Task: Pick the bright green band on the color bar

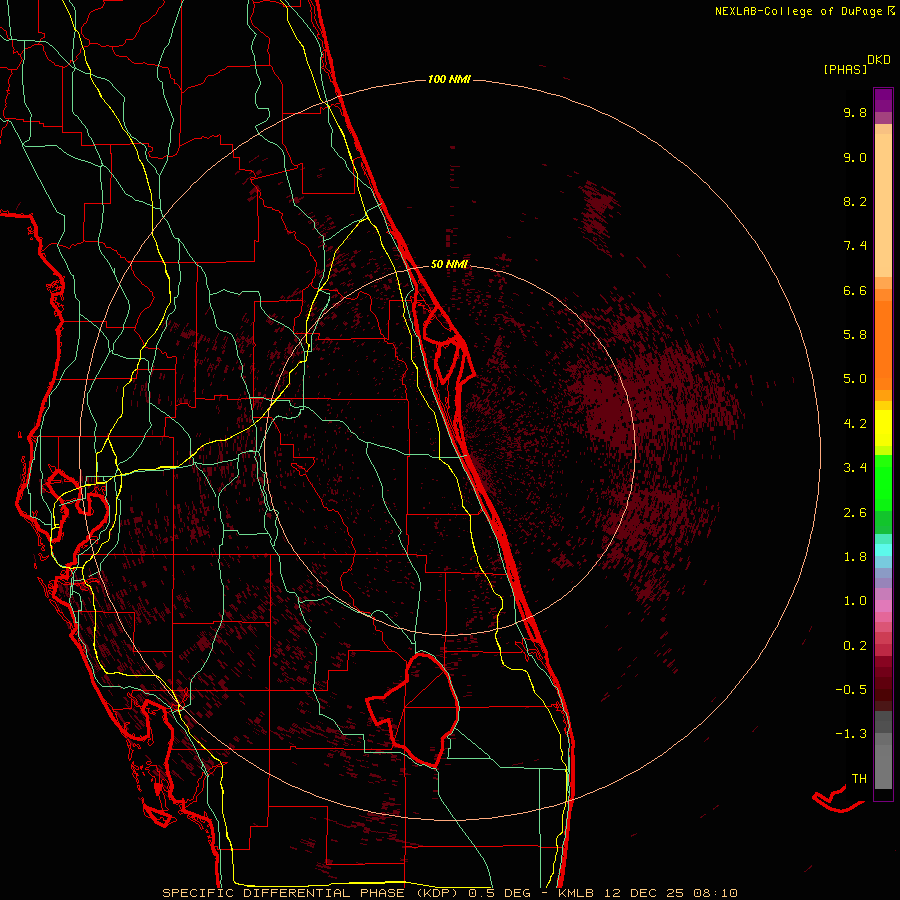Action: 883,483
